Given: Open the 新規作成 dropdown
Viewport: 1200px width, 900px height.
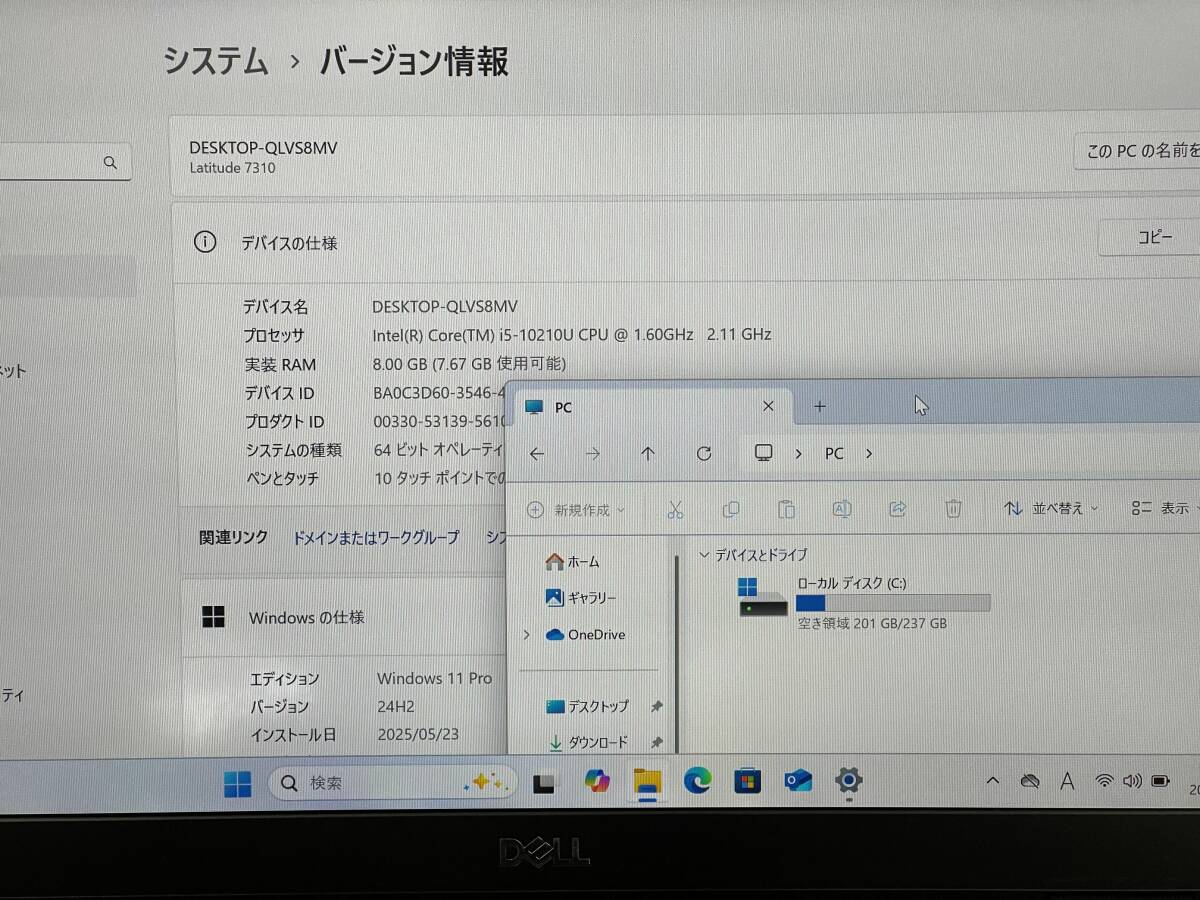Looking at the screenshot, I should tap(576, 510).
